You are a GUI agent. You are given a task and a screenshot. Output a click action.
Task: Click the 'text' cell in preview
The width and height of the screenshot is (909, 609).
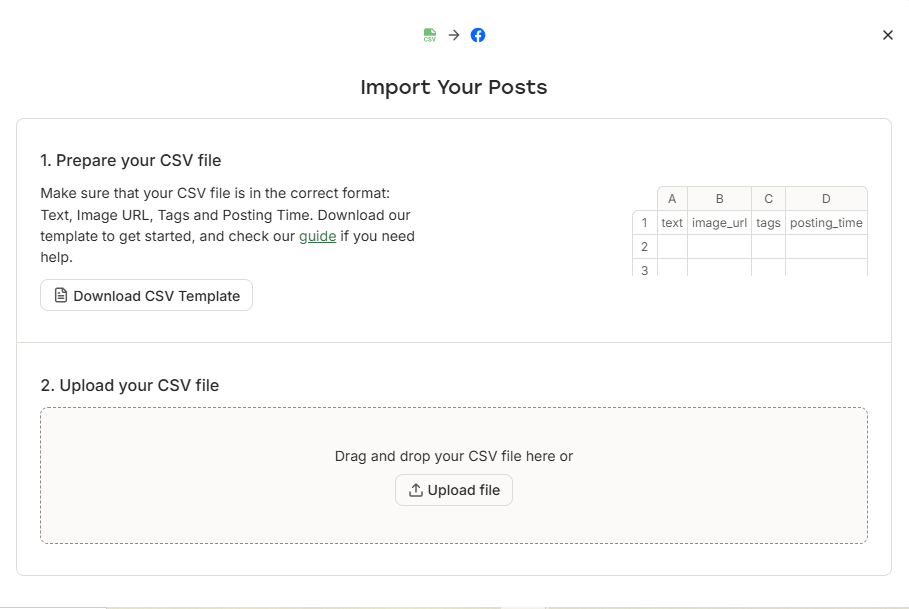(672, 223)
